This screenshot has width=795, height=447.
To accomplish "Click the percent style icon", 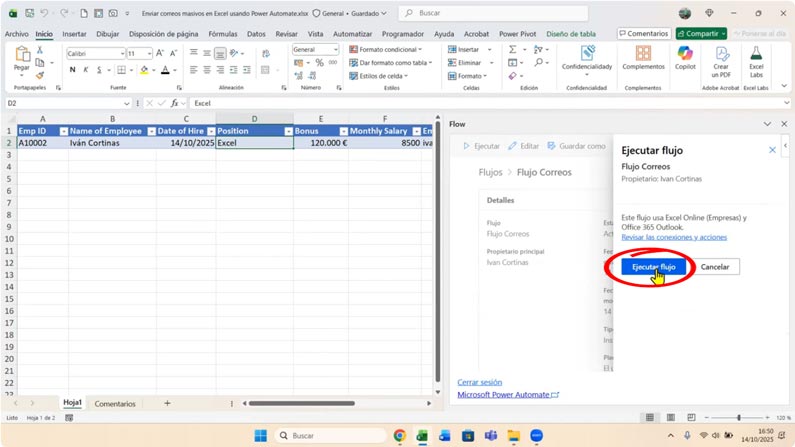I will [319, 62].
